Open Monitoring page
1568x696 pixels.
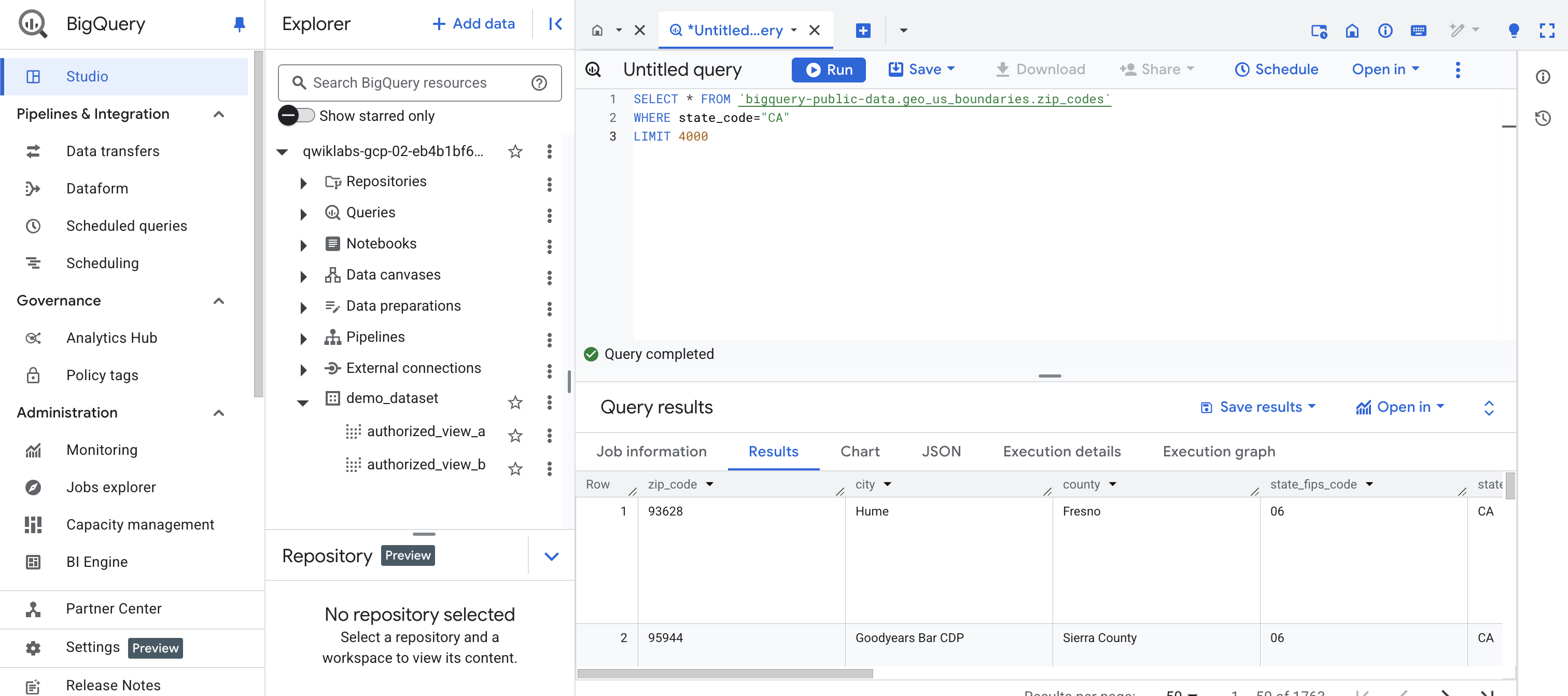[102, 450]
